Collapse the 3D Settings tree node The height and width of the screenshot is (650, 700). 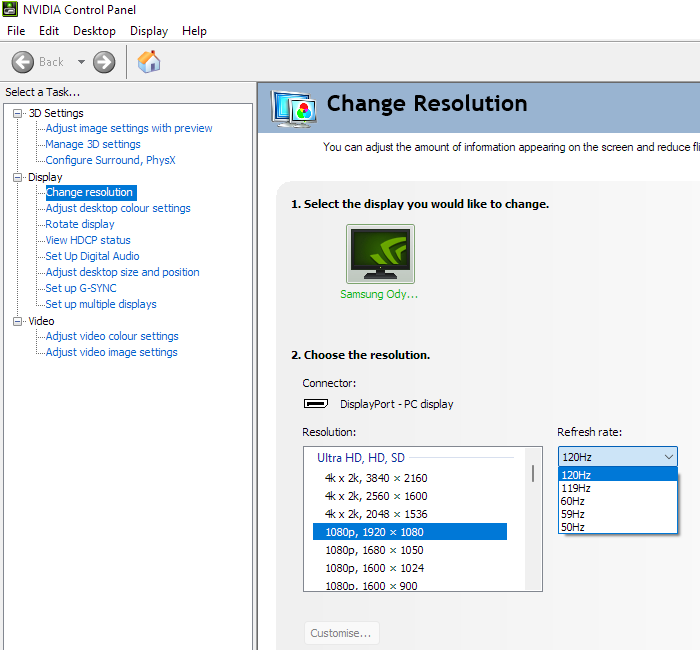17,113
